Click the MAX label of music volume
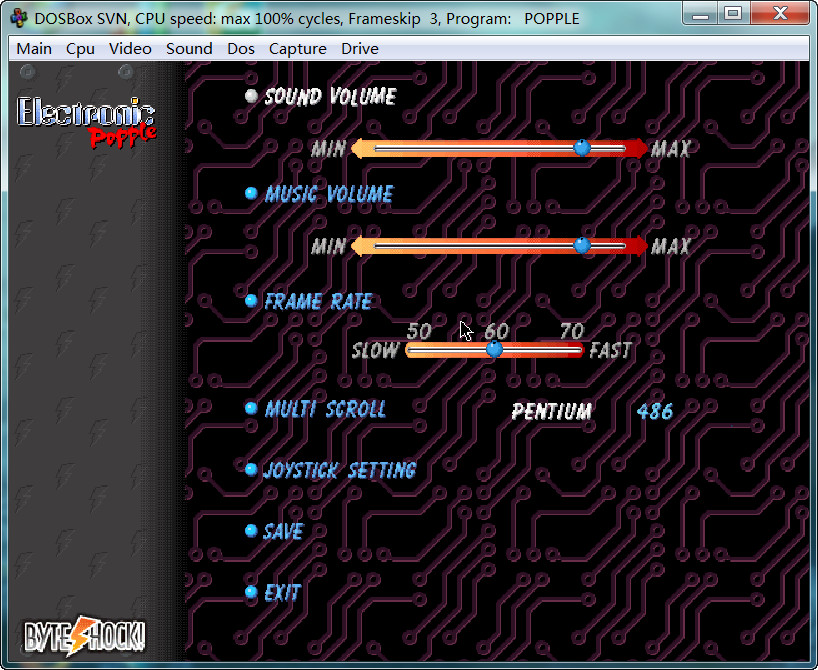Screen dimensions: 818x670 (x=671, y=246)
